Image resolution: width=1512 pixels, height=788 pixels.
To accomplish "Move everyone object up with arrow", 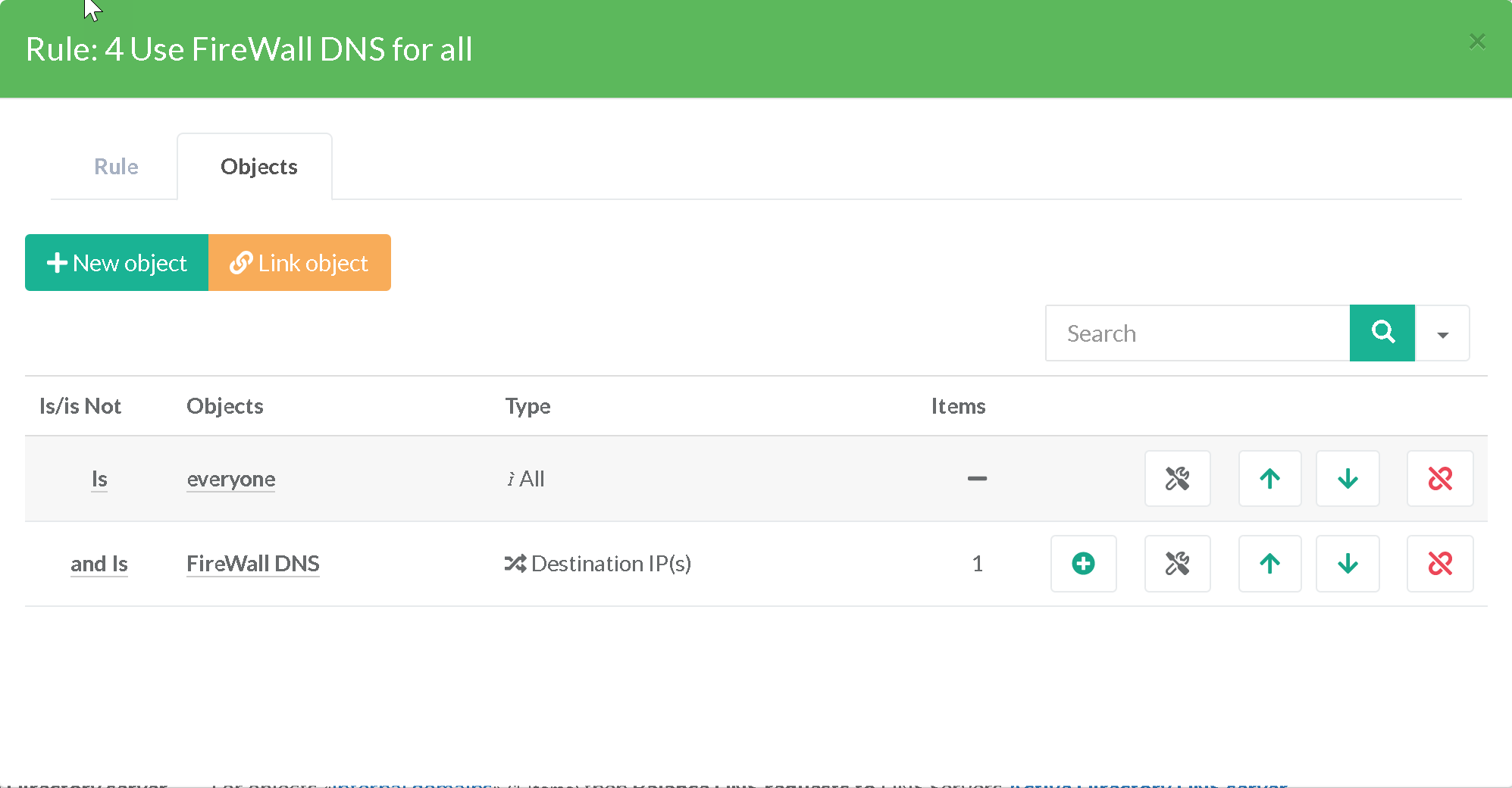I will [1269, 479].
